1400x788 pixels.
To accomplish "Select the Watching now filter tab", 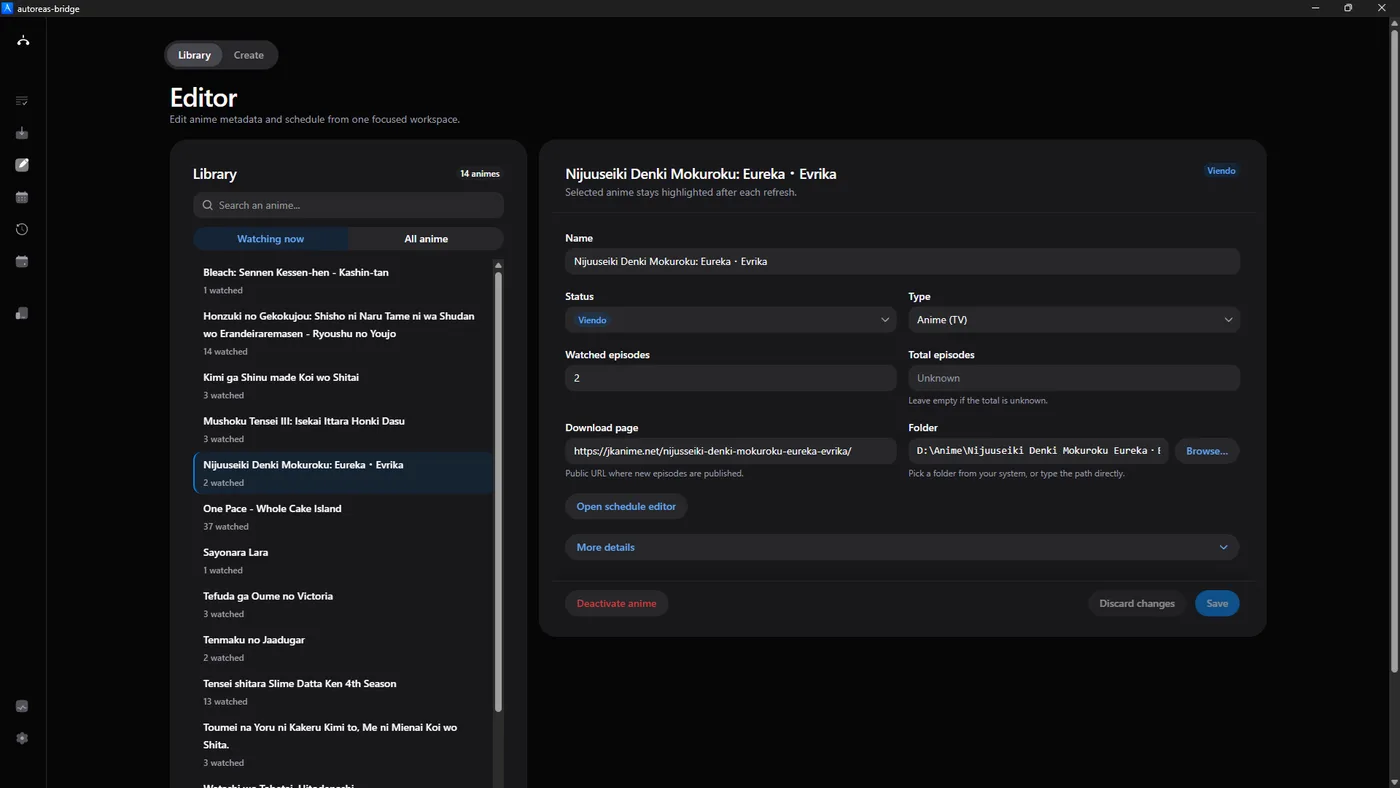I will (270, 239).
